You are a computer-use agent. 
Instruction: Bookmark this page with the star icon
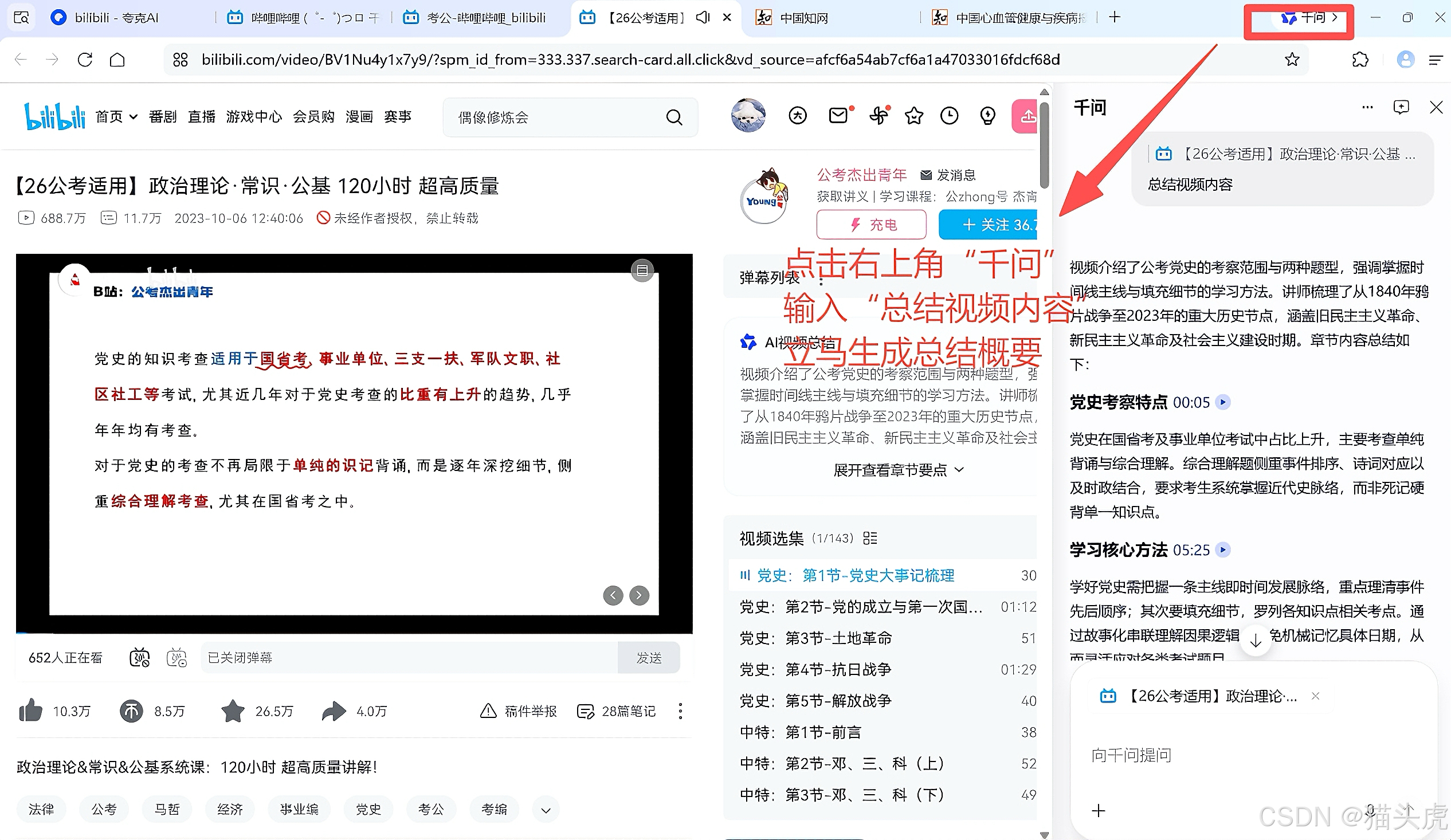pyautogui.click(x=1292, y=59)
